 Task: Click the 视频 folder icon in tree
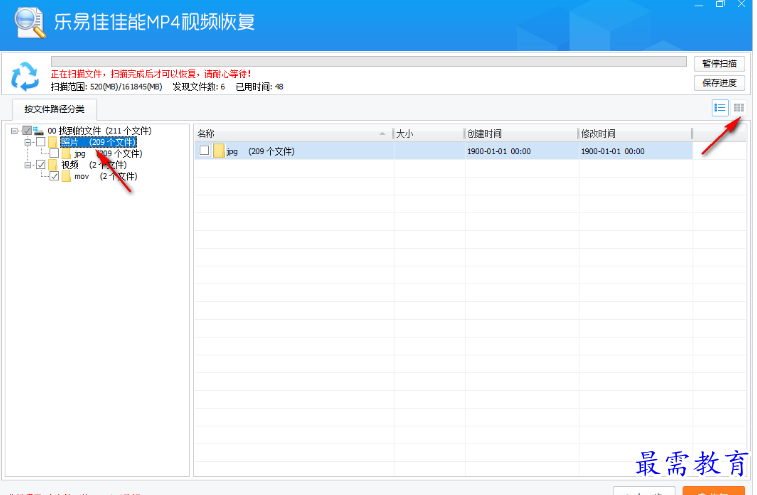53,165
